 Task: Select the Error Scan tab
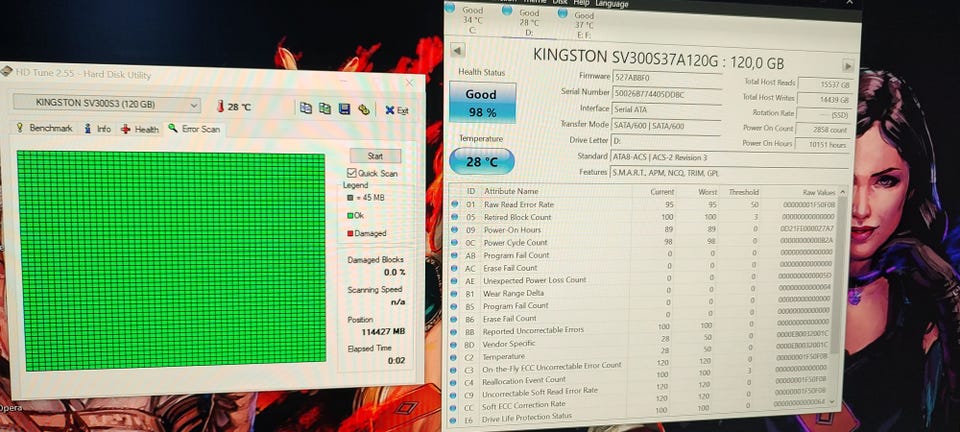coord(195,129)
